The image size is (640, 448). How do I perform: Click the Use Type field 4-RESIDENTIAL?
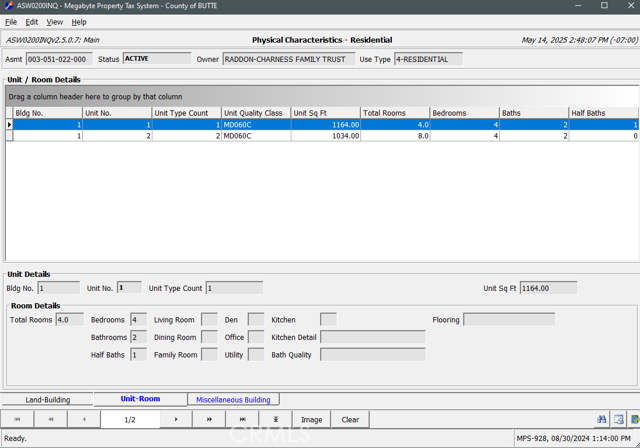428,59
